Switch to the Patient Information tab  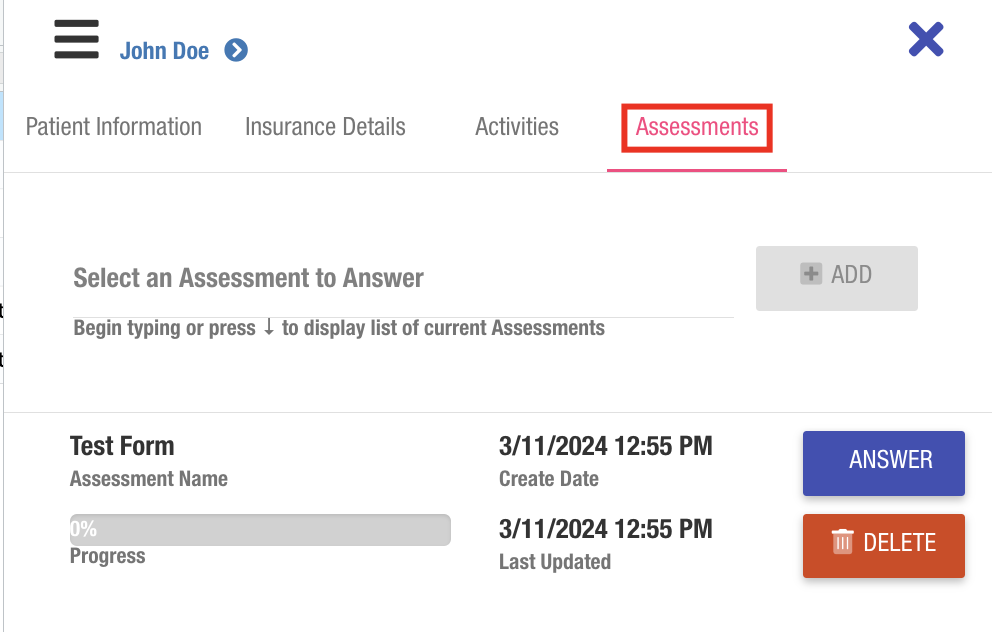click(x=113, y=127)
